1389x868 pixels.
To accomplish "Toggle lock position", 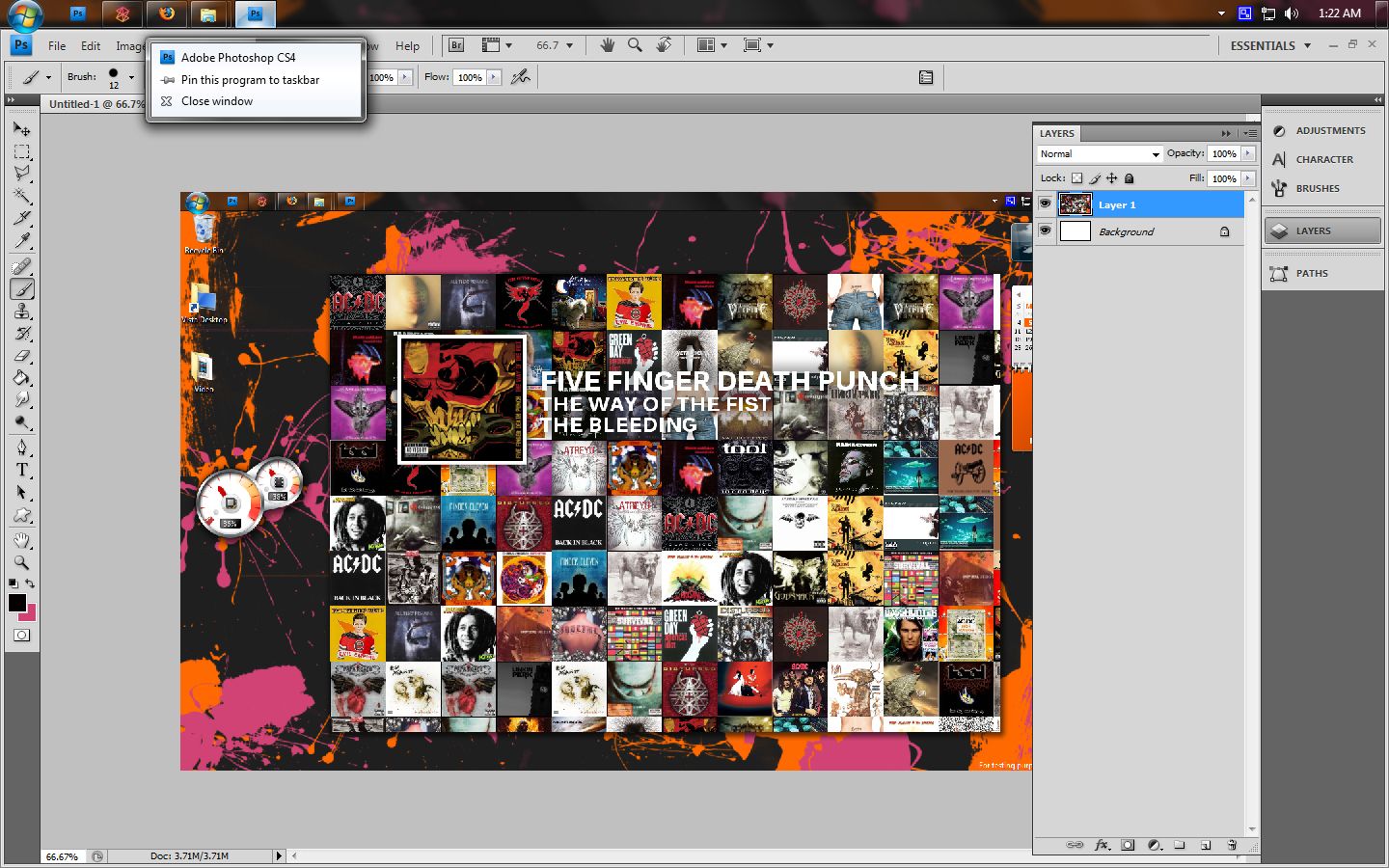I will [1111, 178].
